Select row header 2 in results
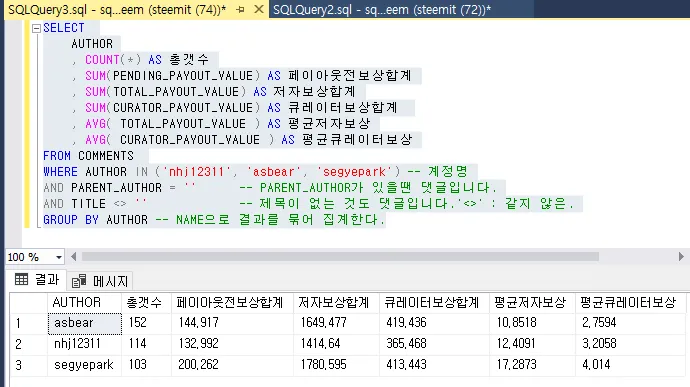Image resolution: width=690 pixels, height=387 pixels. [x=28, y=344]
